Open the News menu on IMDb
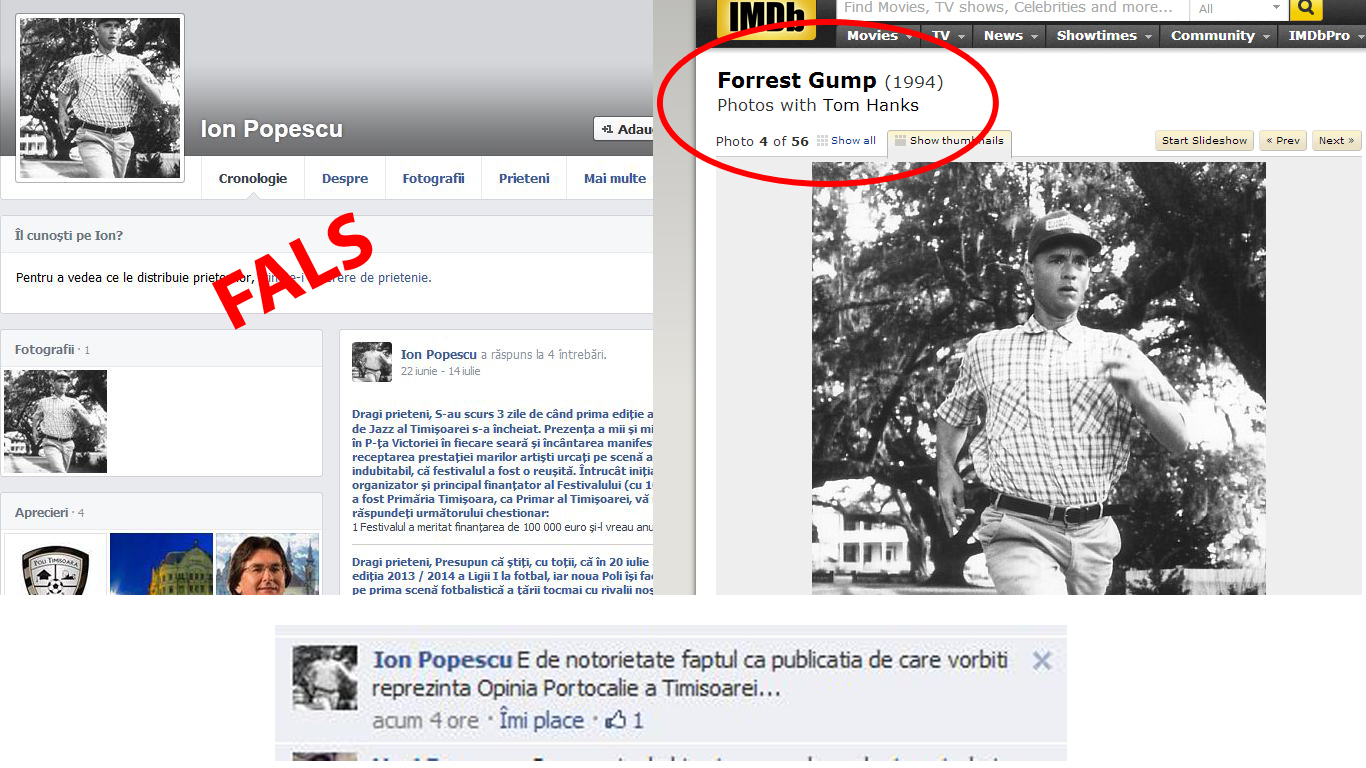Viewport: 1366px width, 768px height. (x=1010, y=35)
